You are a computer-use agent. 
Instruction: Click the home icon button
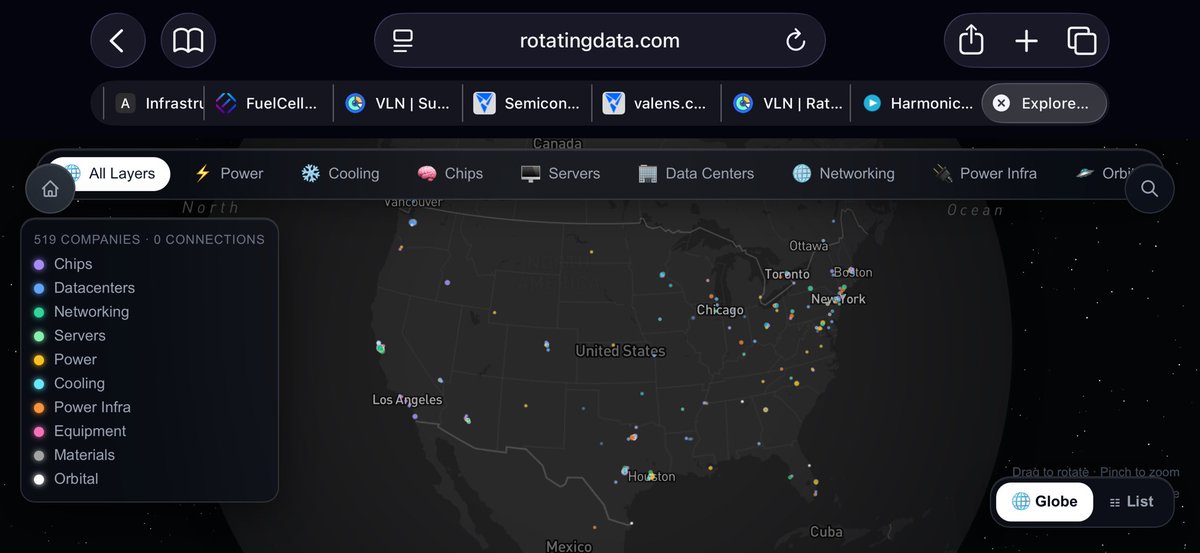pyautogui.click(x=50, y=188)
